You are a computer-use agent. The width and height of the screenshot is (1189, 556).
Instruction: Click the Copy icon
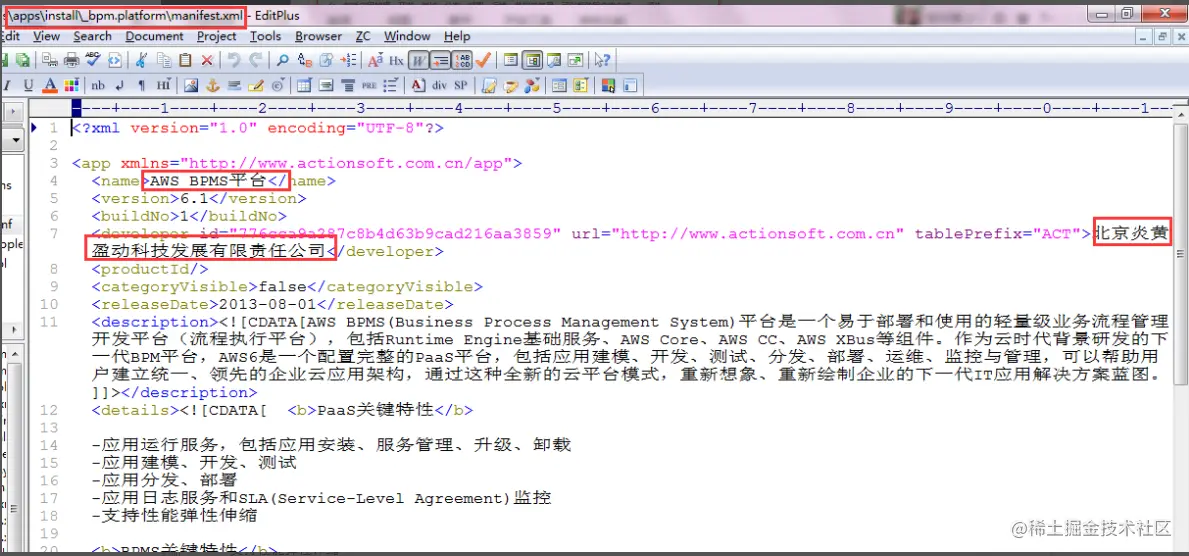click(x=164, y=61)
